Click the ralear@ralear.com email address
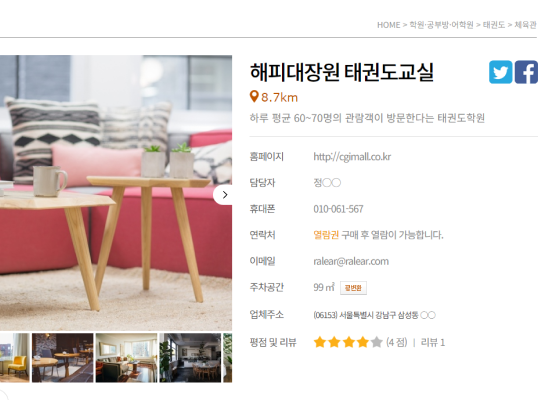 (351, 261)
